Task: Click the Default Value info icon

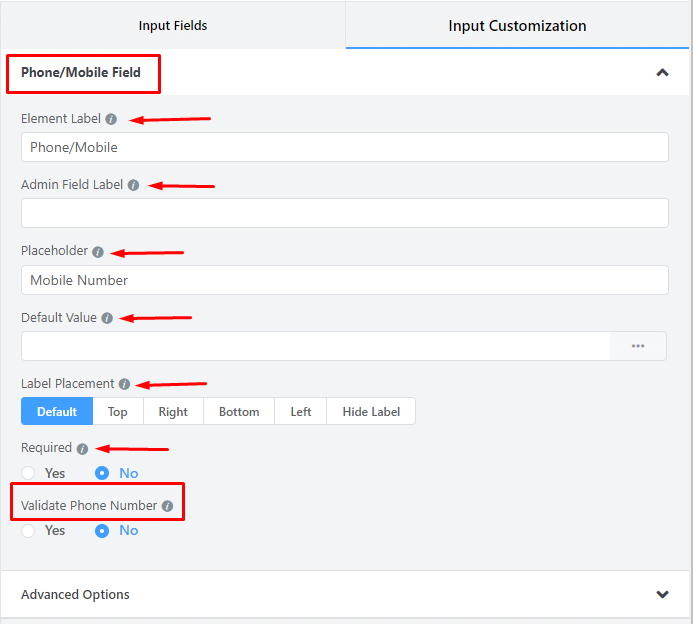Action: click(107, 318)
